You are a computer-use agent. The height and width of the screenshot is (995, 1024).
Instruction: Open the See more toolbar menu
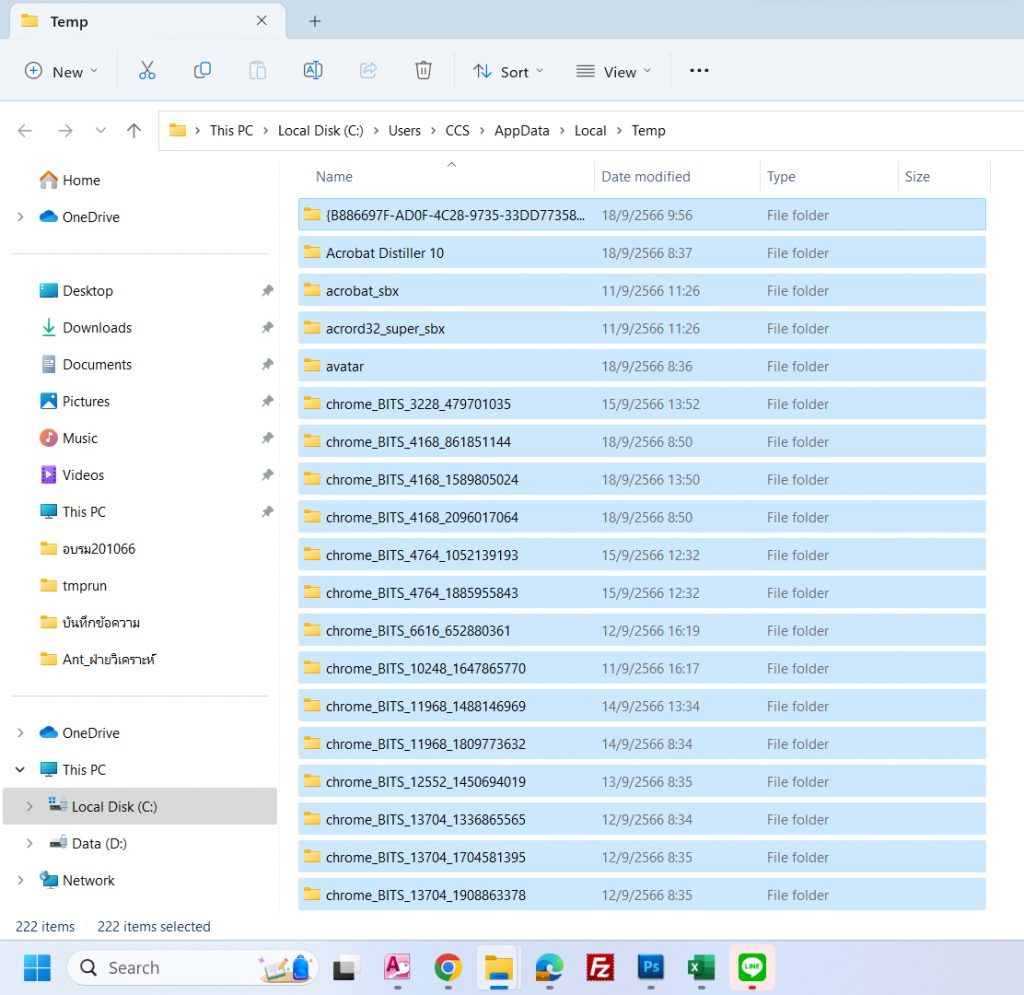pos(698,70)
